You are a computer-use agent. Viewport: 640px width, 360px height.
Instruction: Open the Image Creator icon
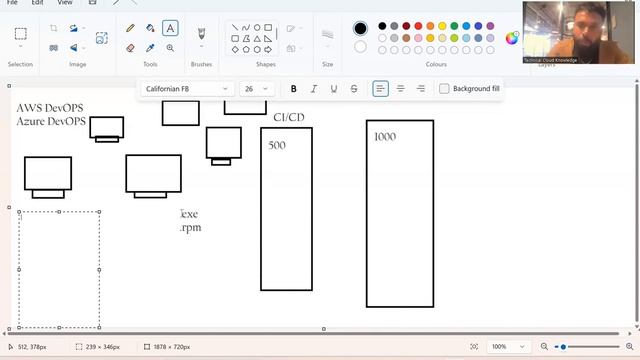(x=102, y=38)
